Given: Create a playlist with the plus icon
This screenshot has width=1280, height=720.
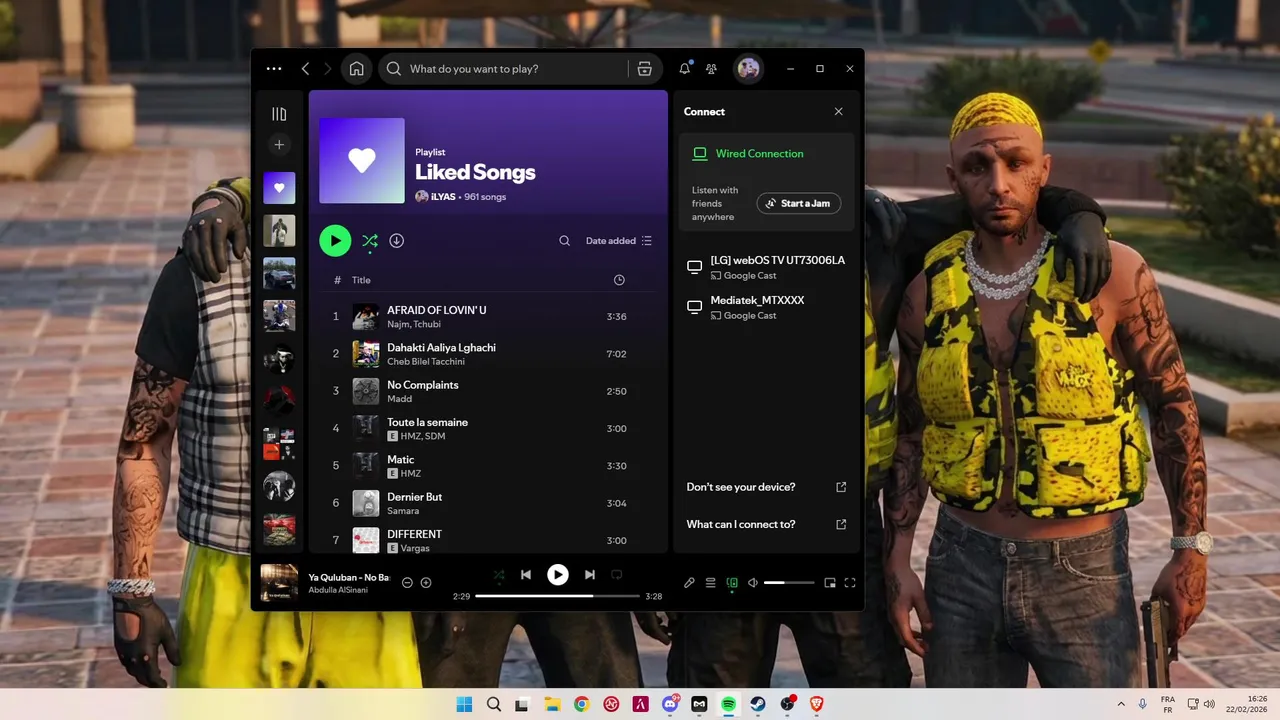Looking at the screenshot, I should [x=279, y=145].
